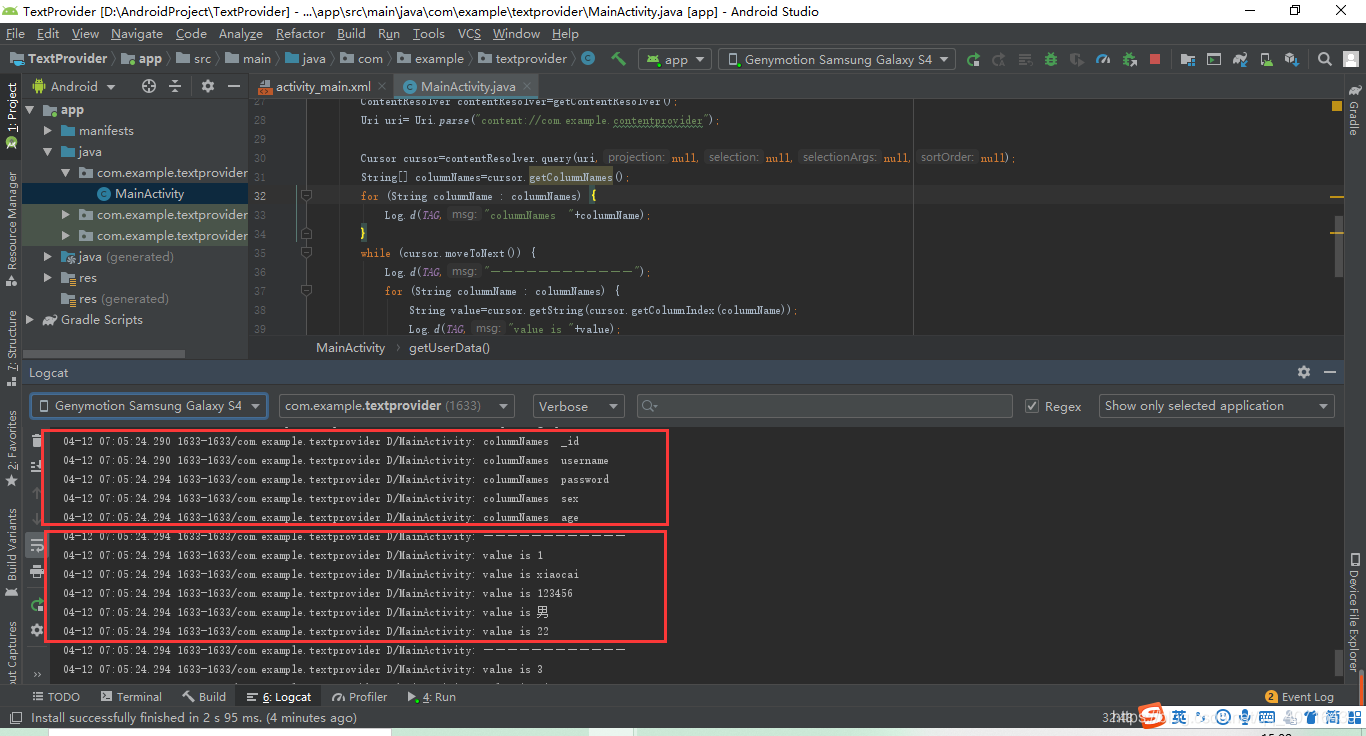Click the Make Project hammer icon
Image resolution: width=1366 pixels, height=736 pixels.
[x=619, y=59]
